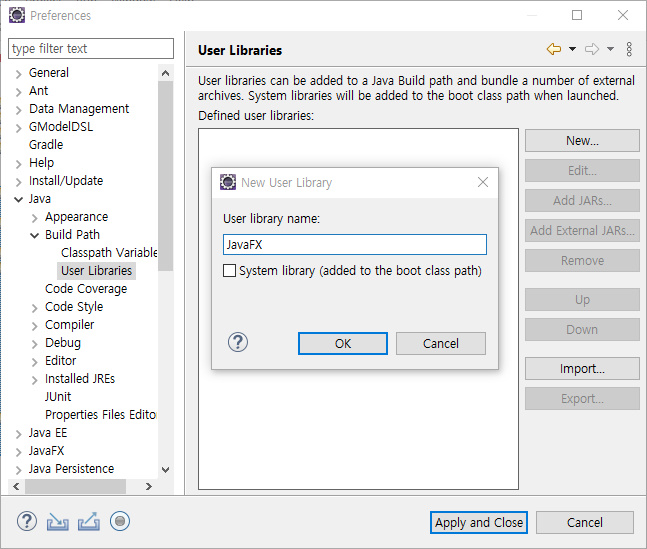647x549 pixels.
Task: Expand the Installed JREs node
Action: tap(35, 380)
